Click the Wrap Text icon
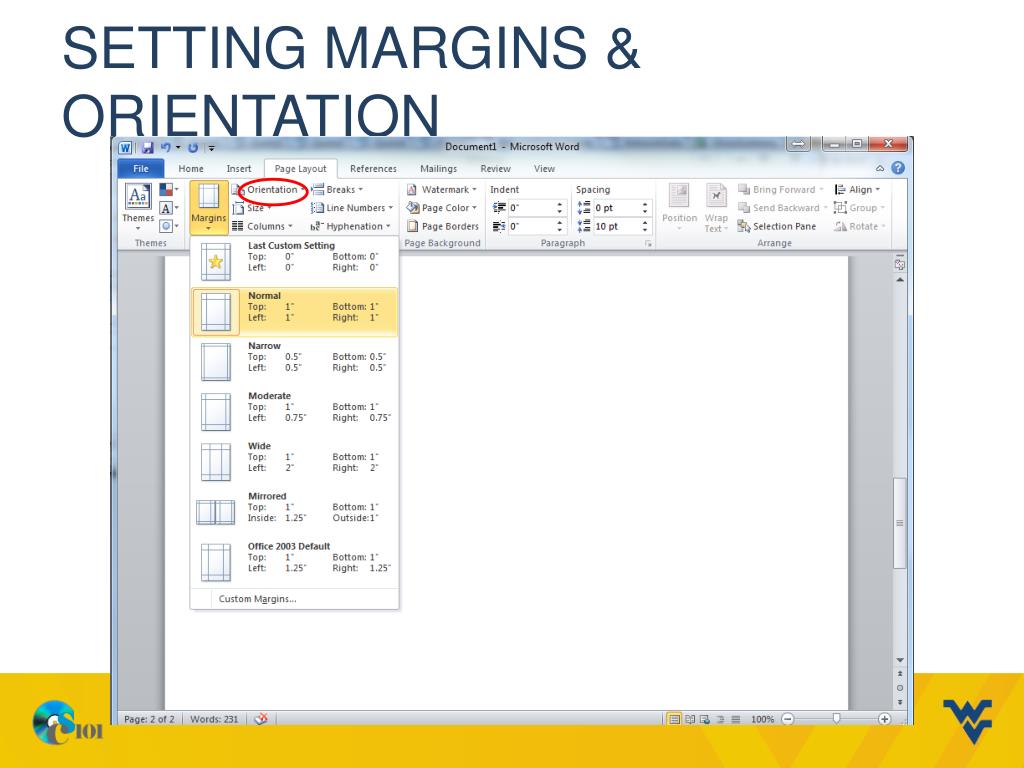 716,195
